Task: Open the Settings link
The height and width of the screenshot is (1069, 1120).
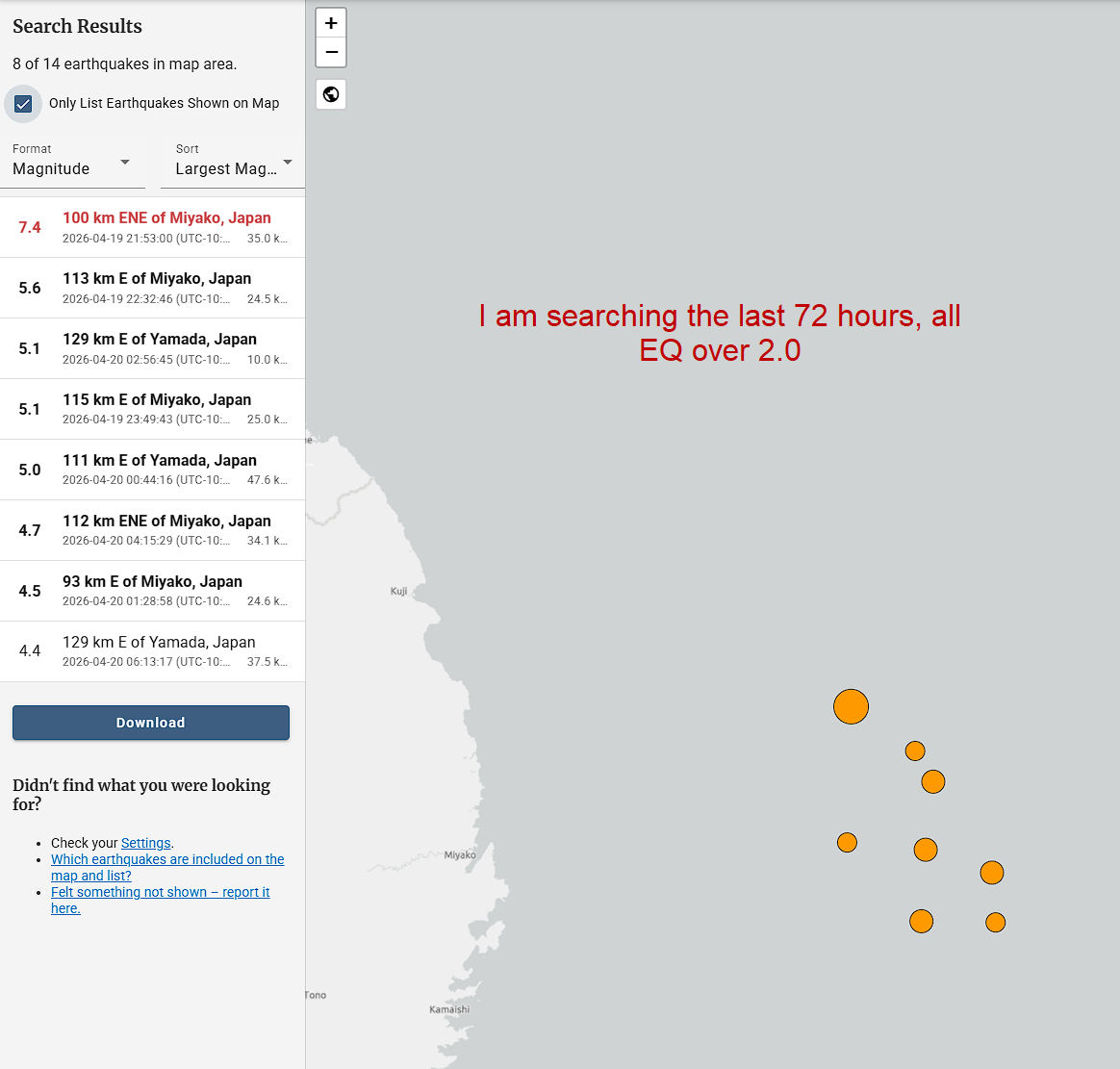Action: click(145, 843)
